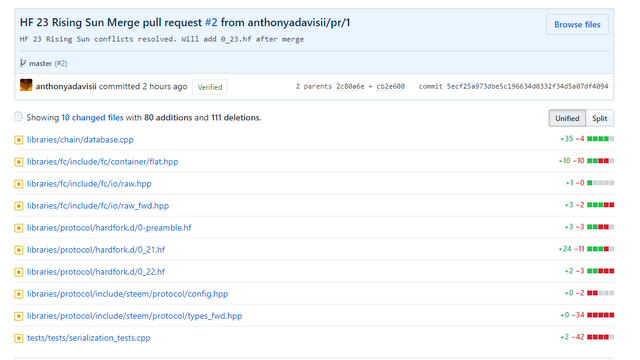Screen dimensions: 640x360
Task: Click the master branch label
Action: (40, 63)
